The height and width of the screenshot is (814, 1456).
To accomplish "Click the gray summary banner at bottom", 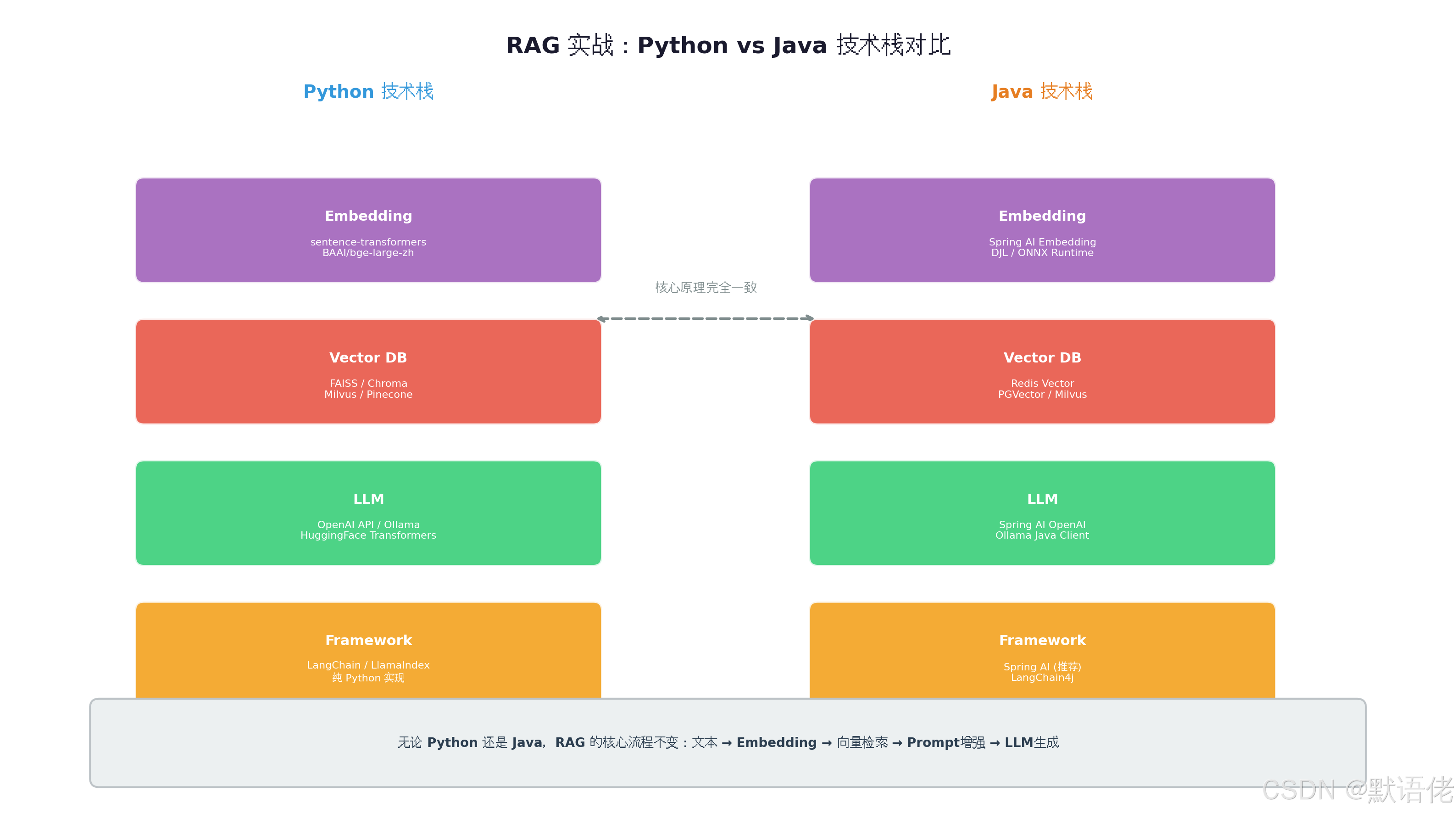I will pyautogui.click(x=728, y=743).
